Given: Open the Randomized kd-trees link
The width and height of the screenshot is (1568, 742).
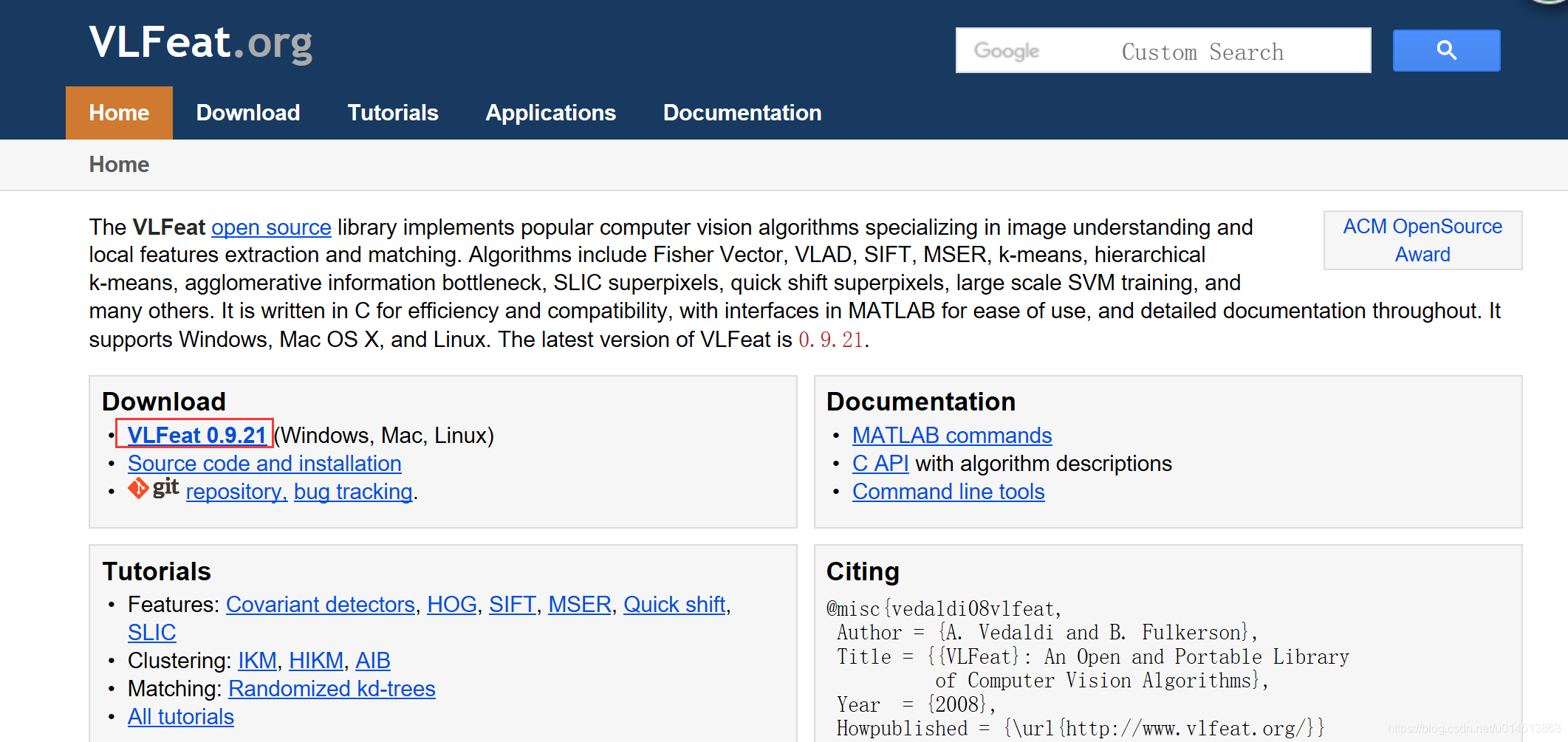Looking at the screenshot, I should [332, 689].
